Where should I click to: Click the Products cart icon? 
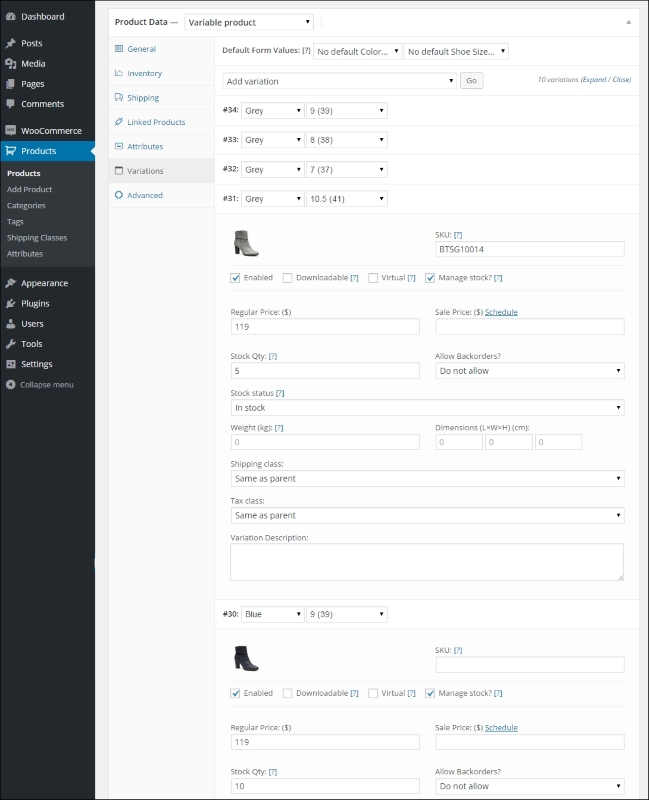[x=11, y=151]
